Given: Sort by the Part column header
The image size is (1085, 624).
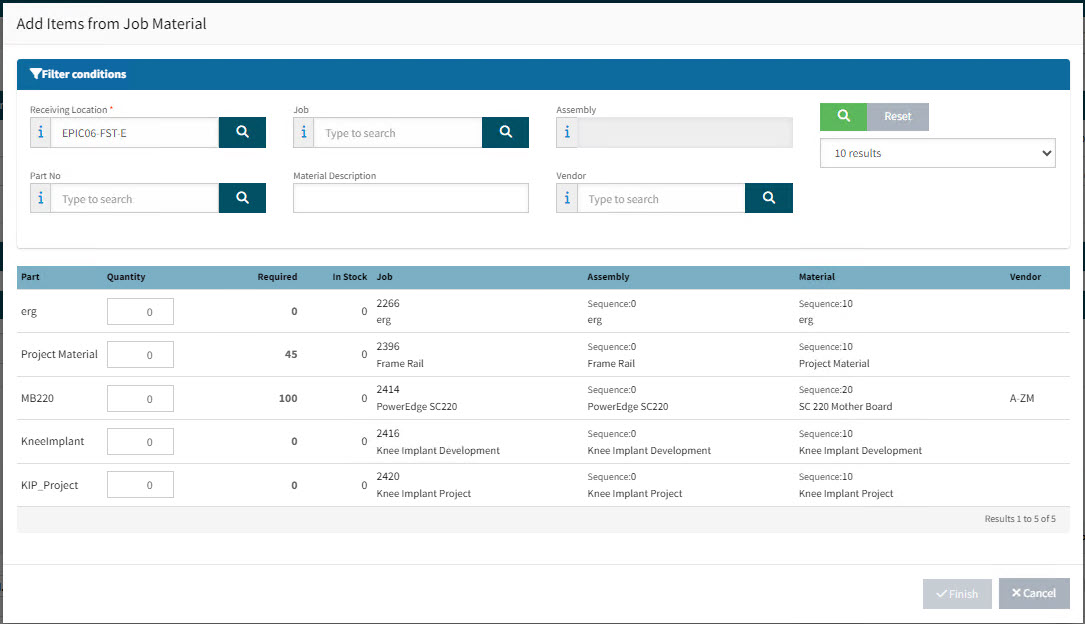Looking at the screenshot, I should 30,277.
